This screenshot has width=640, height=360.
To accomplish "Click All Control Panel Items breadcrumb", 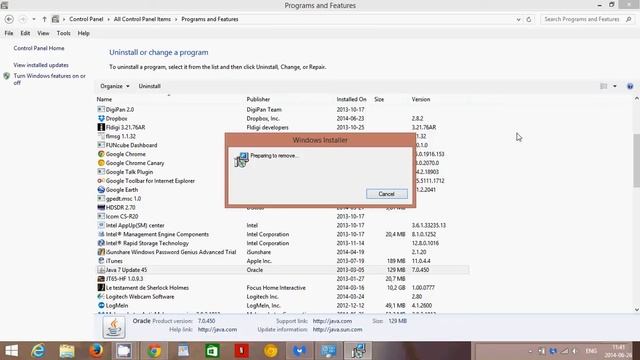I will tap(142, 19).
